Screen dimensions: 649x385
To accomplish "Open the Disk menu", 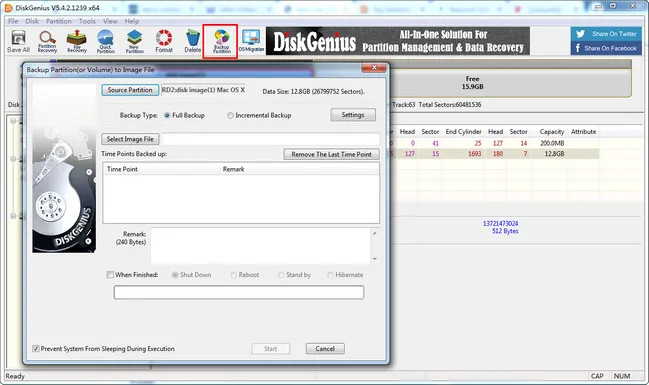I will click(32, 21).
